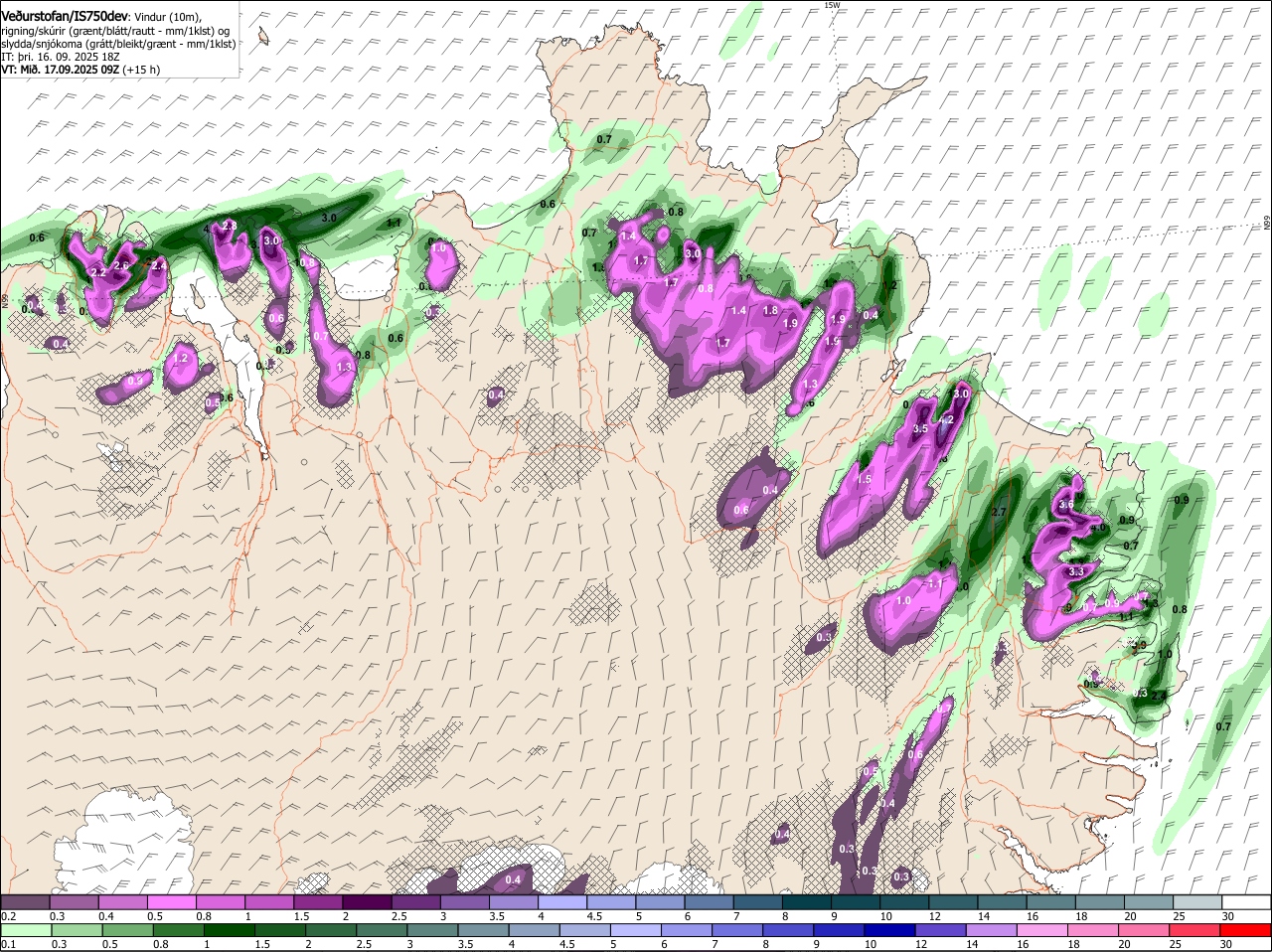The height and width of the screenshot is (952, 1272).
Task: Select the 12 label on the snow legend row
Action: pyautogui.click(x=934, y=915)
